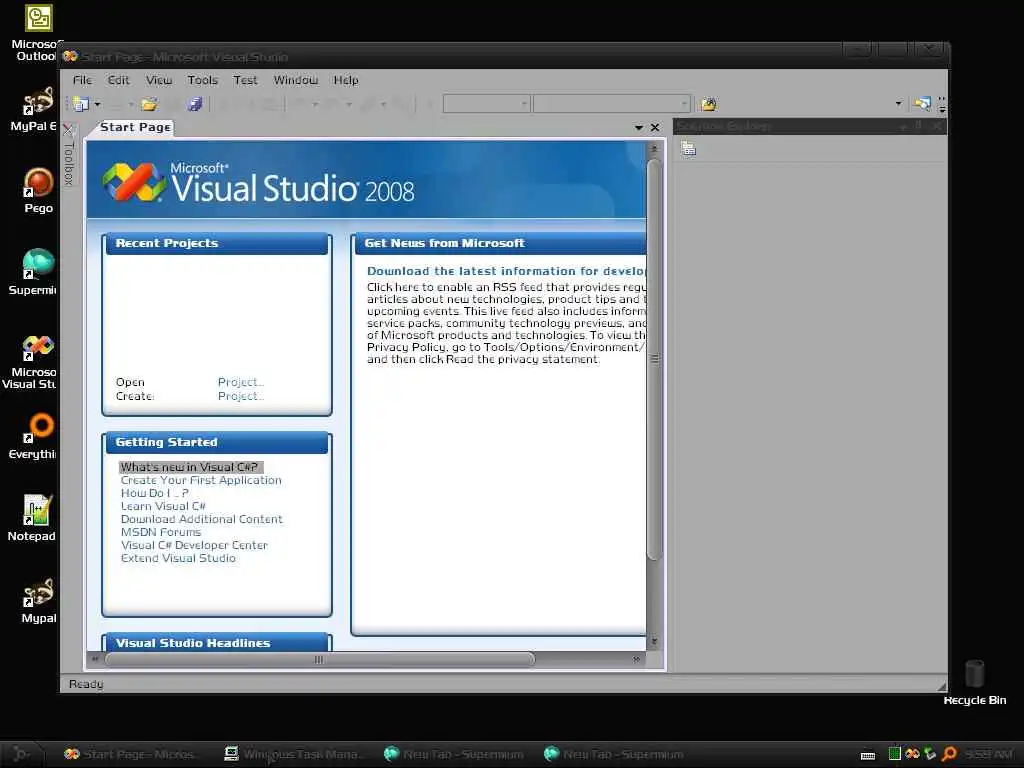The height and width of the screenshot is (768, 1024).
Task: Open the View menu
Action: tap(159, 80)
